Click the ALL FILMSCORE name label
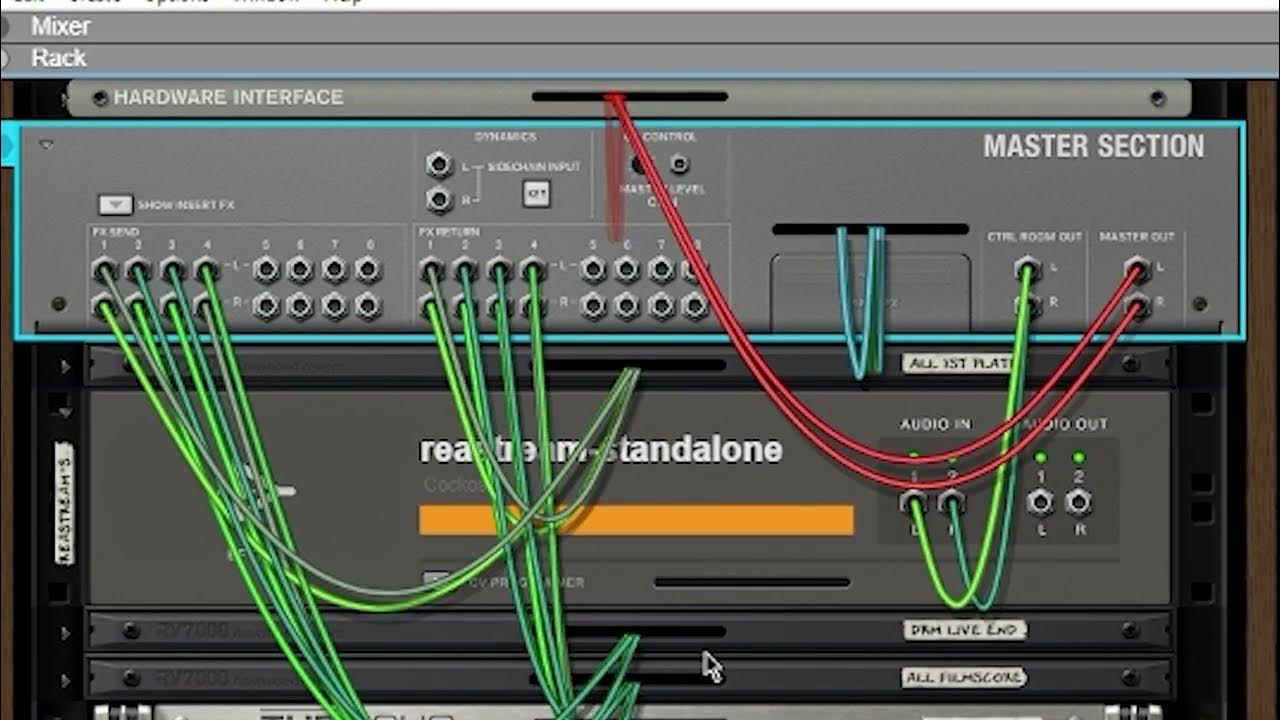Screen dimensions: 1280x720 coord(965,677)
